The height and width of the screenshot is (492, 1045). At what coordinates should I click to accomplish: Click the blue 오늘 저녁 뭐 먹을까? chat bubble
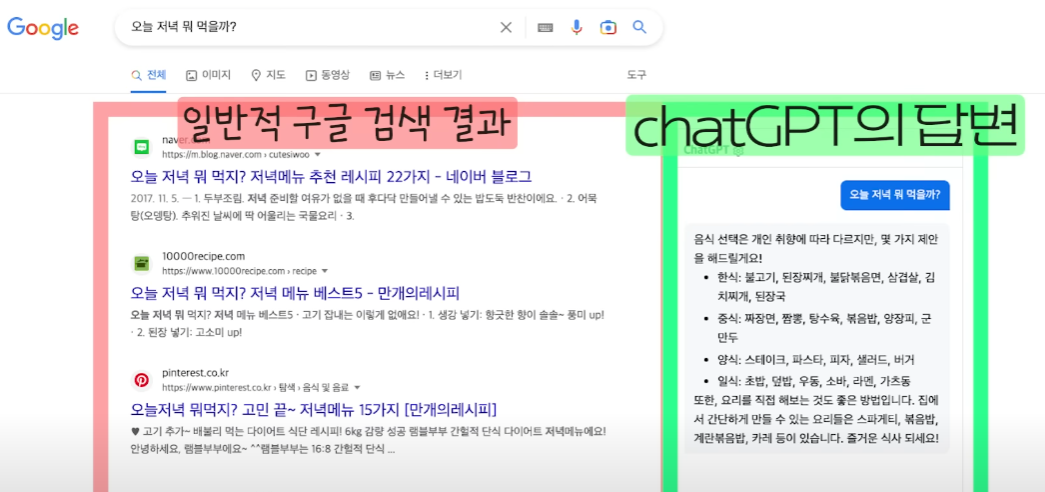894,195
